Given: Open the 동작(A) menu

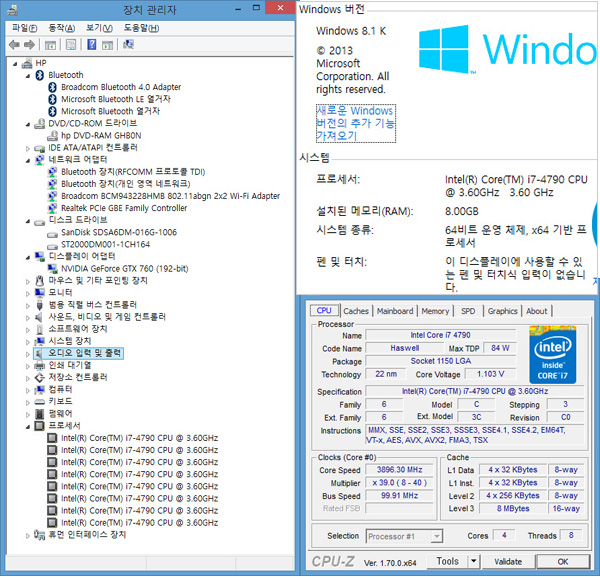Looking at the screenshot, I should (x=62, y=28).
